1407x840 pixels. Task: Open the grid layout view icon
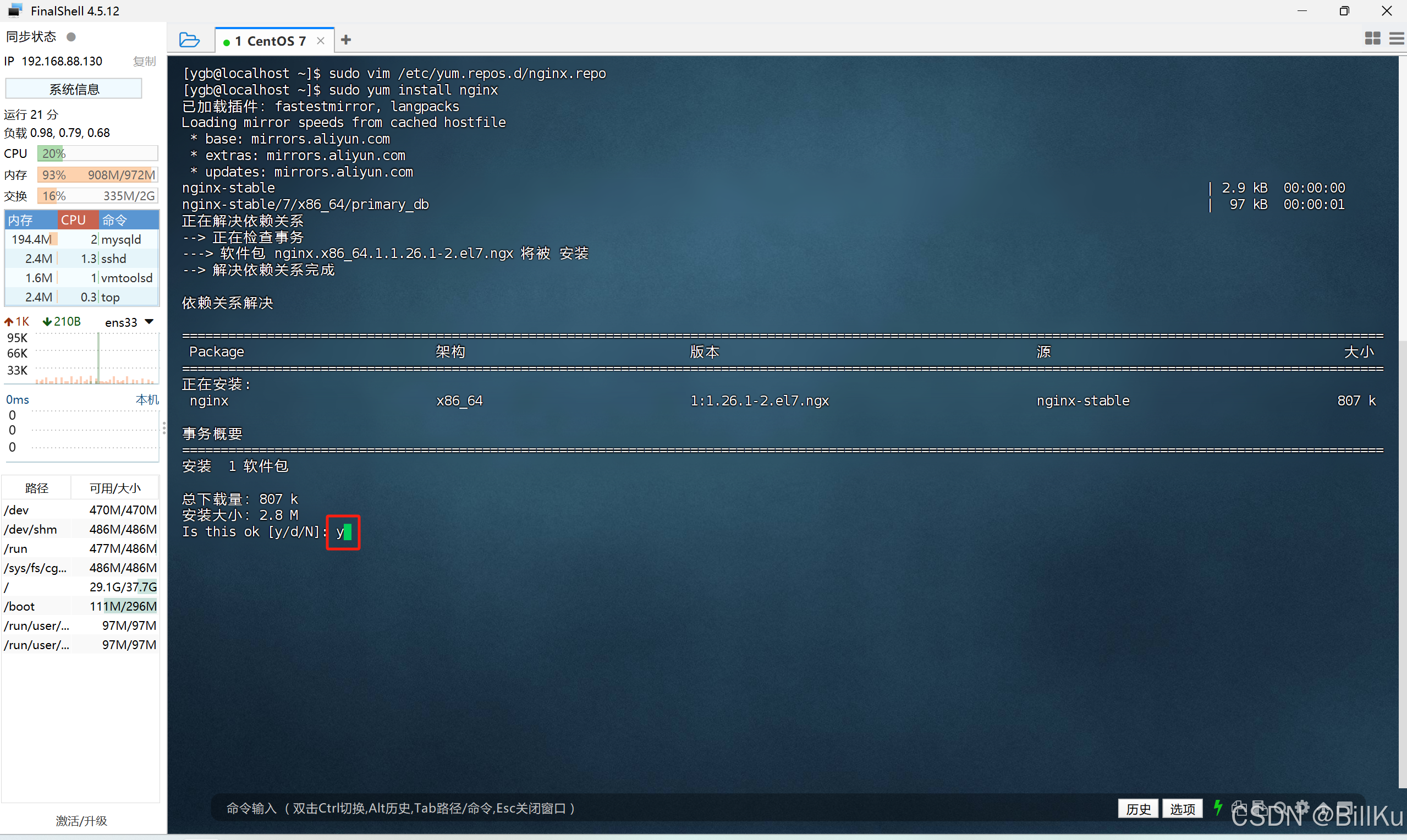1372,39
